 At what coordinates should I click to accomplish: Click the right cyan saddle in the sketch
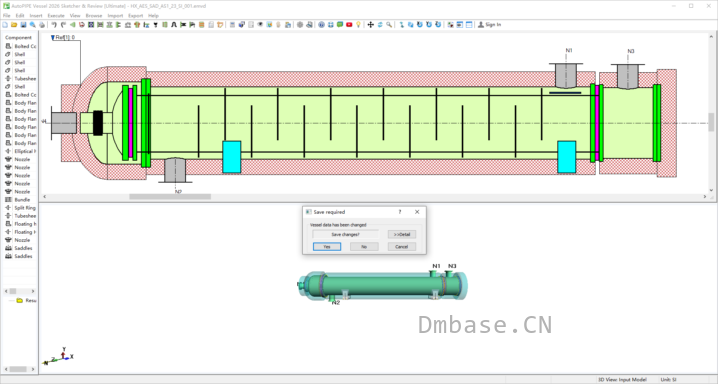(566, 157)
